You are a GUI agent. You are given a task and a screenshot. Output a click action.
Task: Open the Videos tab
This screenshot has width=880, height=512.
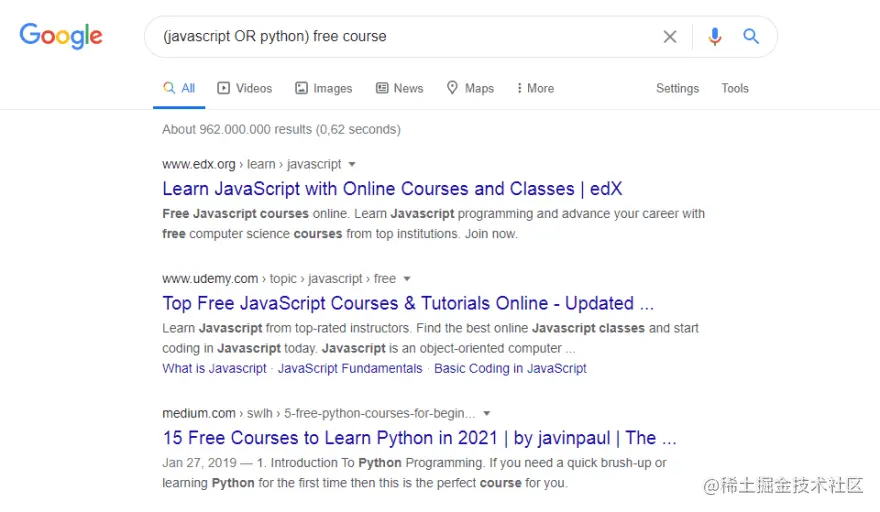(245, 88)
